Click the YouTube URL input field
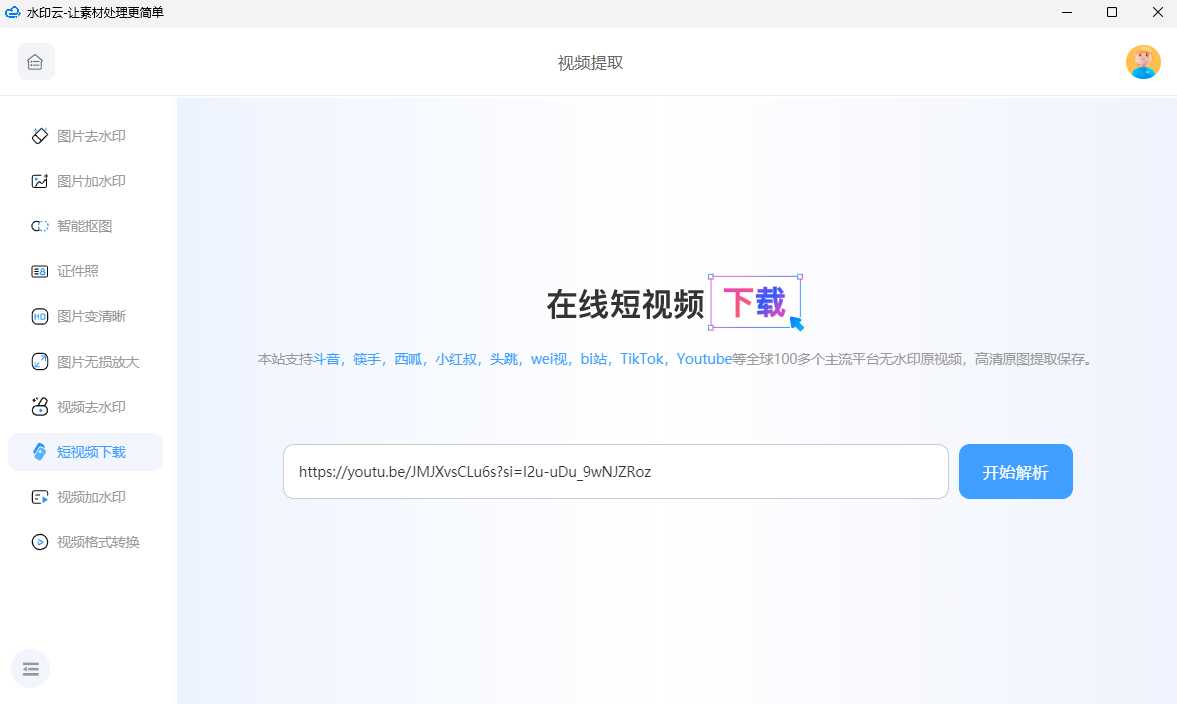Viewport: 1177px width, 704px height. point(615,471)
